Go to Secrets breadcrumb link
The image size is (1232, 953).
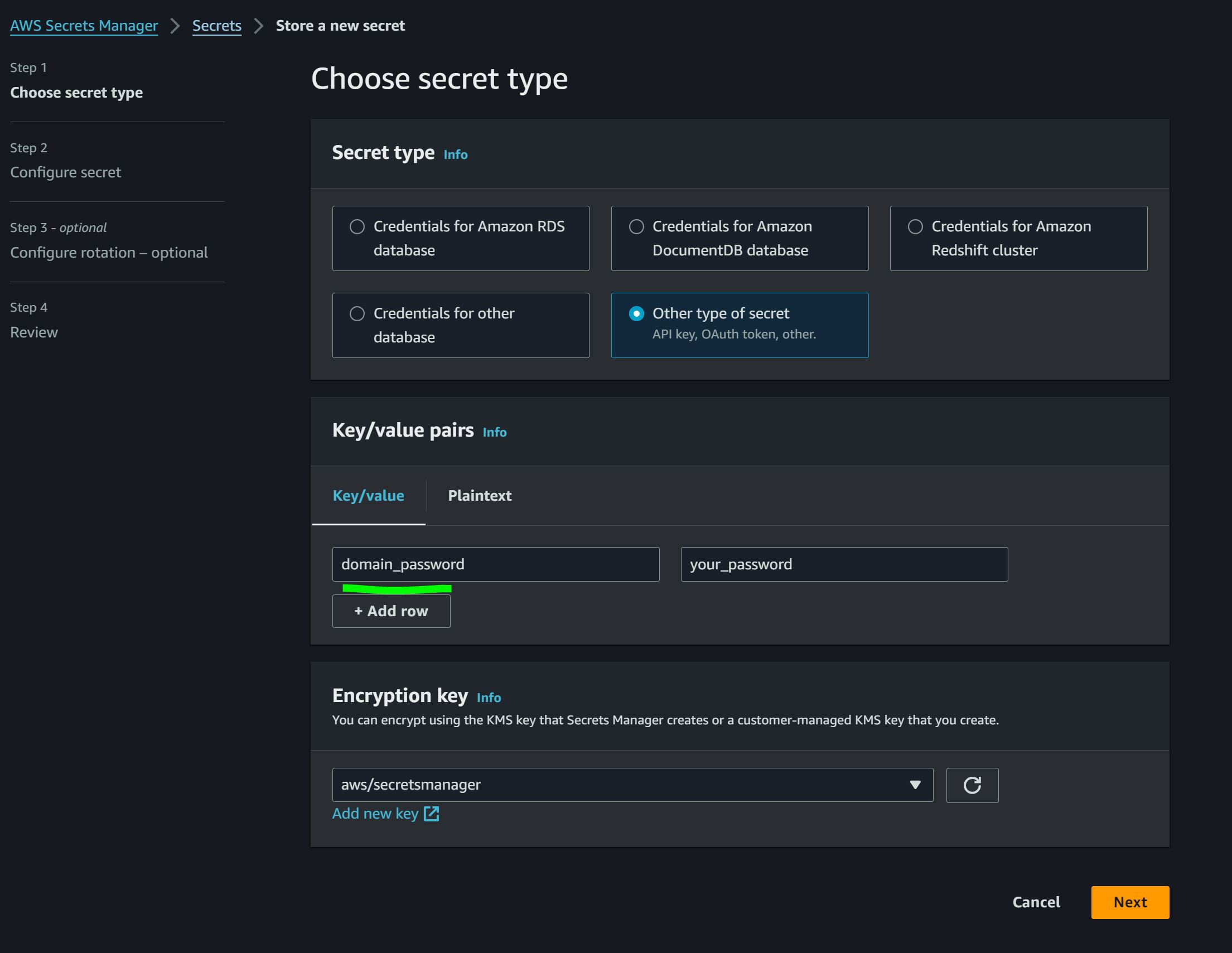(x=216, y=26)
